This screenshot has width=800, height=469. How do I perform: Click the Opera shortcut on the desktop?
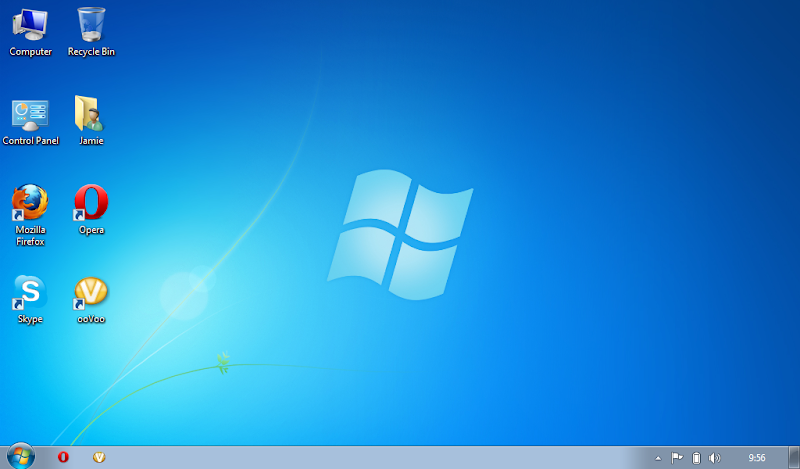(x=91, y=210)
